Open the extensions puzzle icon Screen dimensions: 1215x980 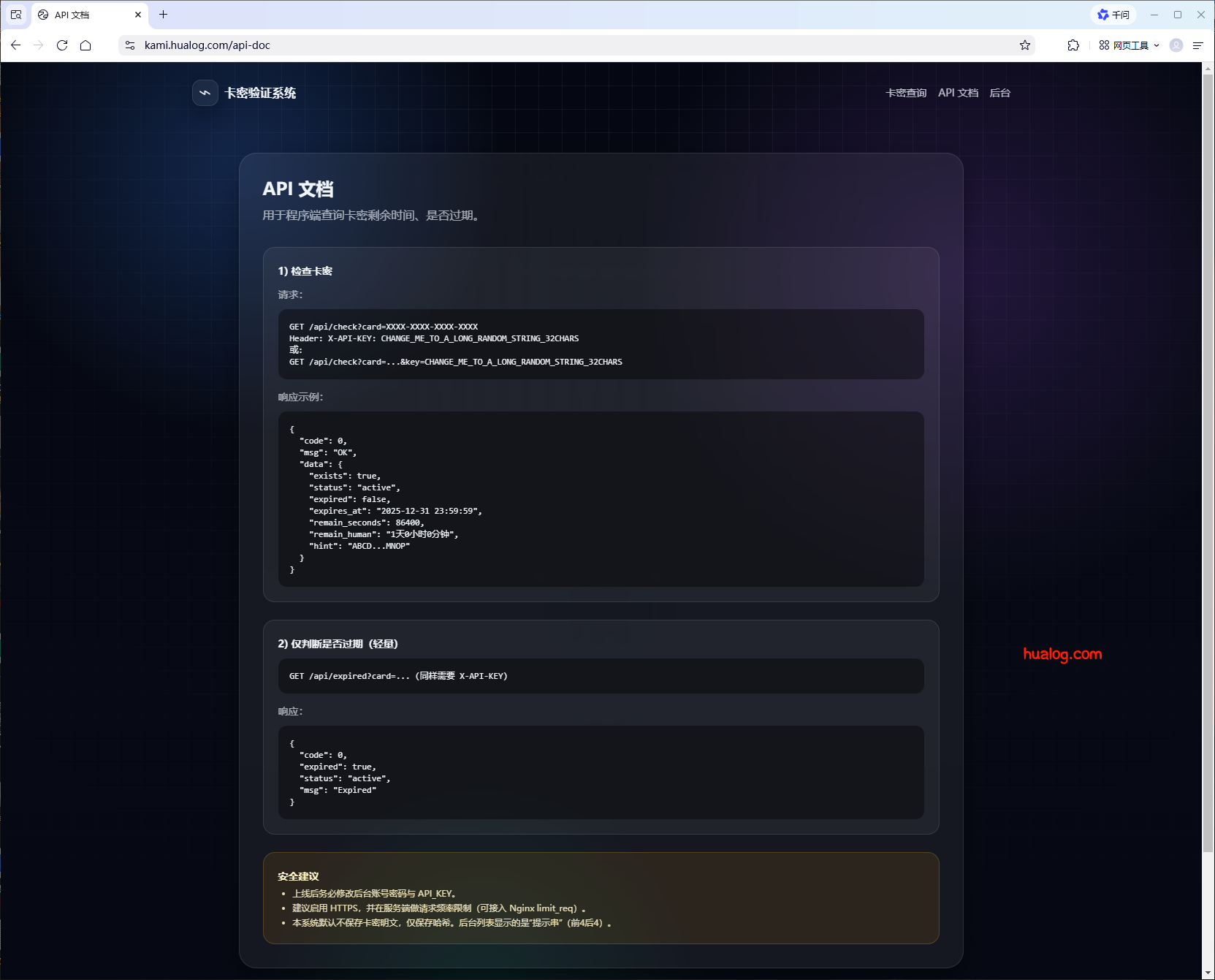click(1073, 45)
